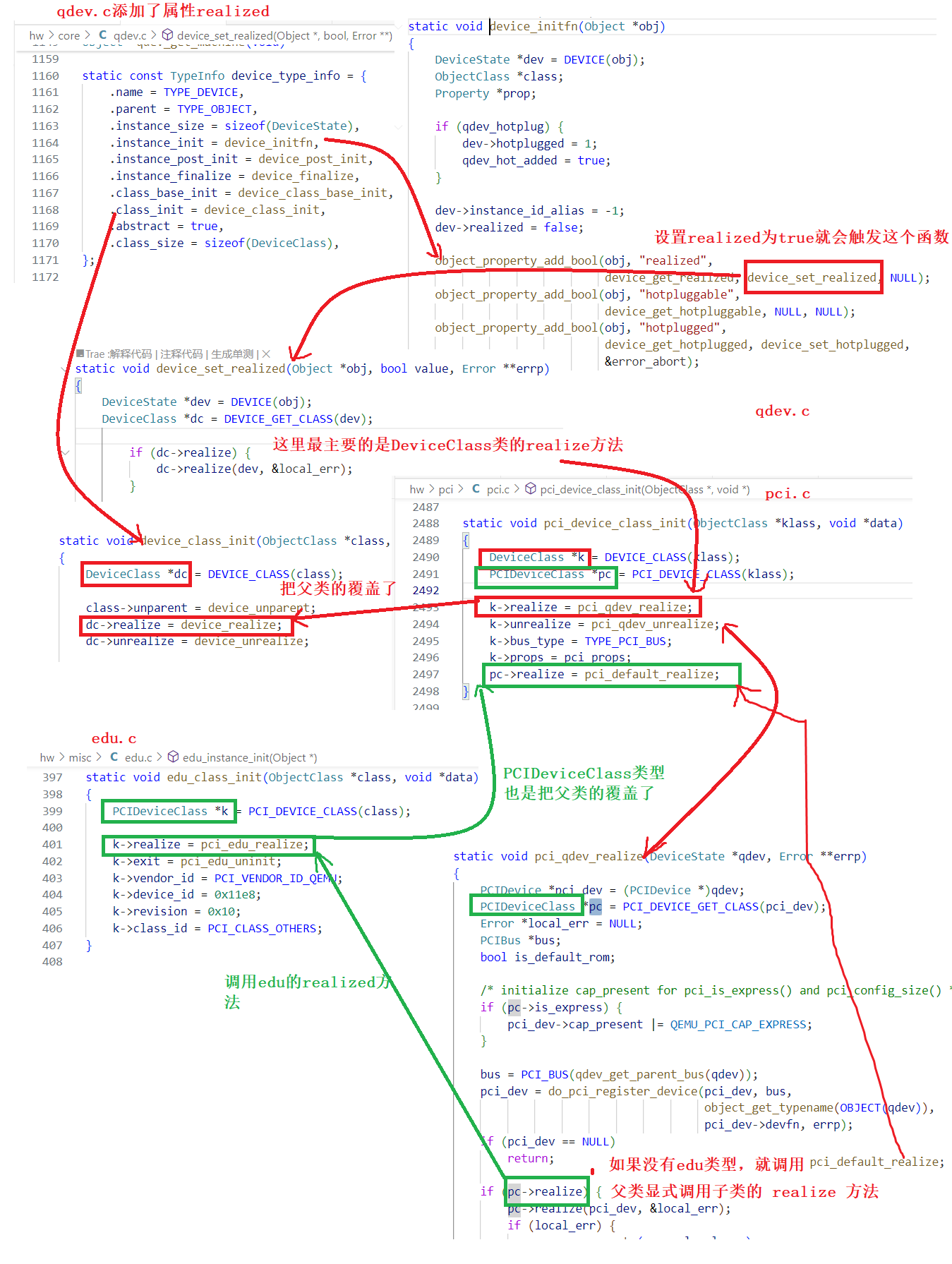Click 'TYPE_PCI_BUS' on line 2495

625,641
